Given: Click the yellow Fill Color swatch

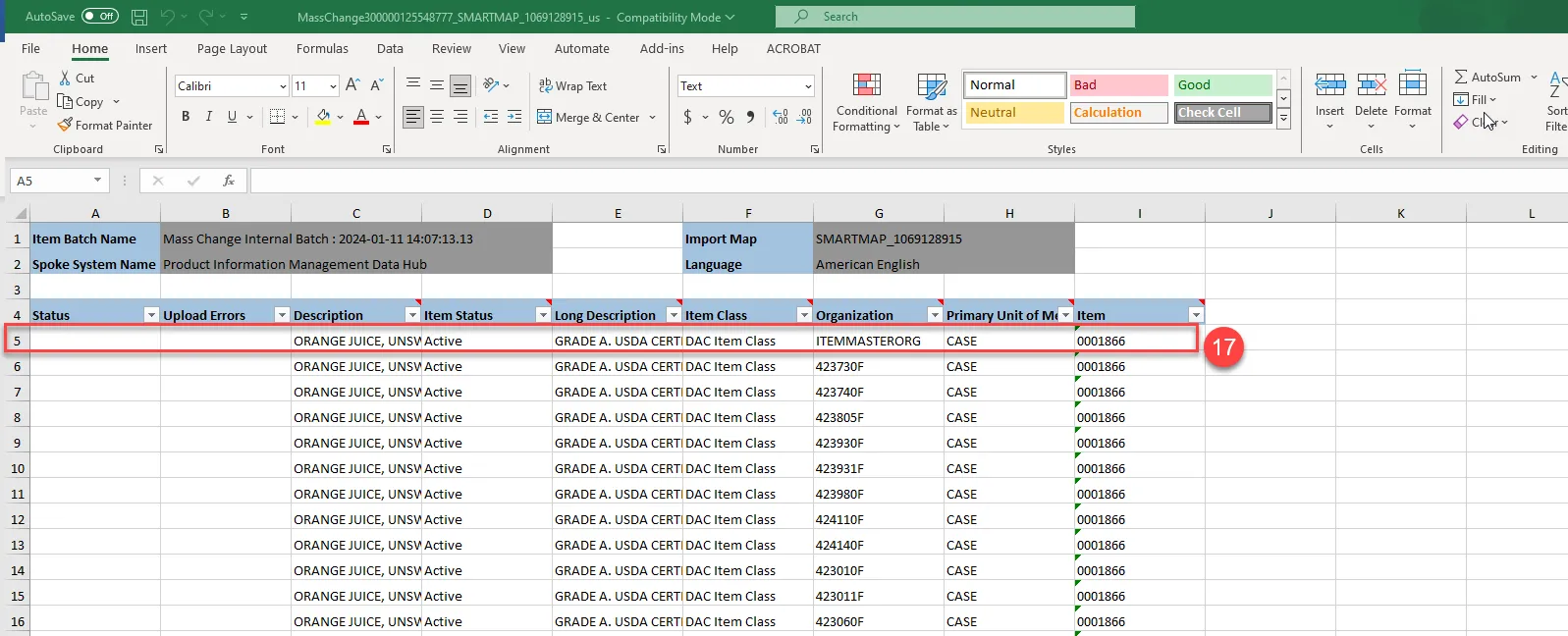Looking at the screenshot, I should pos(323,117).
